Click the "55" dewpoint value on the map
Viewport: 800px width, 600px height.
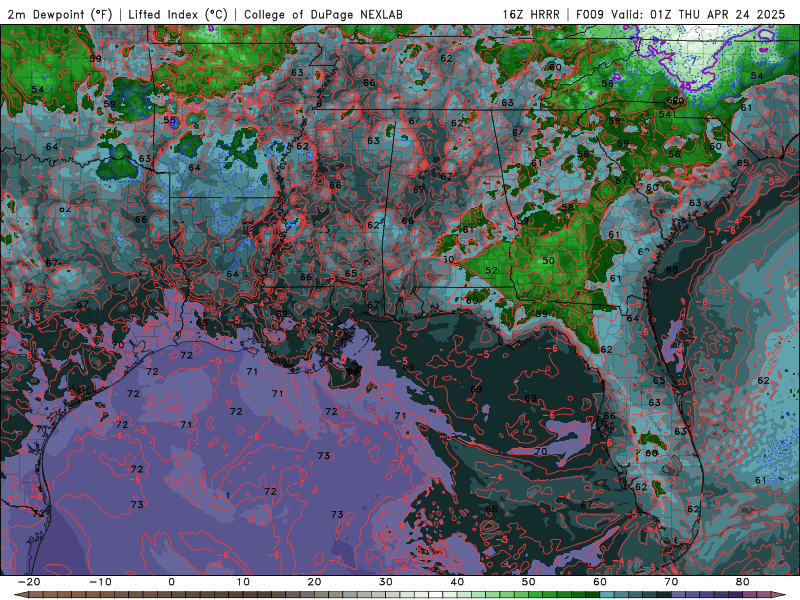click(169, 121)
